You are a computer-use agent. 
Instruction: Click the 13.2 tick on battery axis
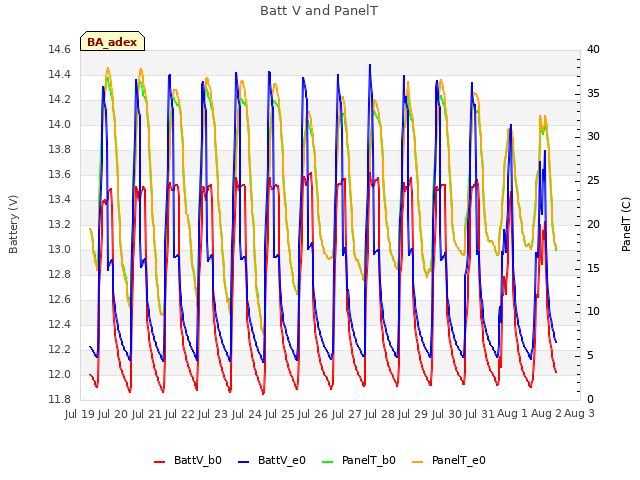point(60,224)
